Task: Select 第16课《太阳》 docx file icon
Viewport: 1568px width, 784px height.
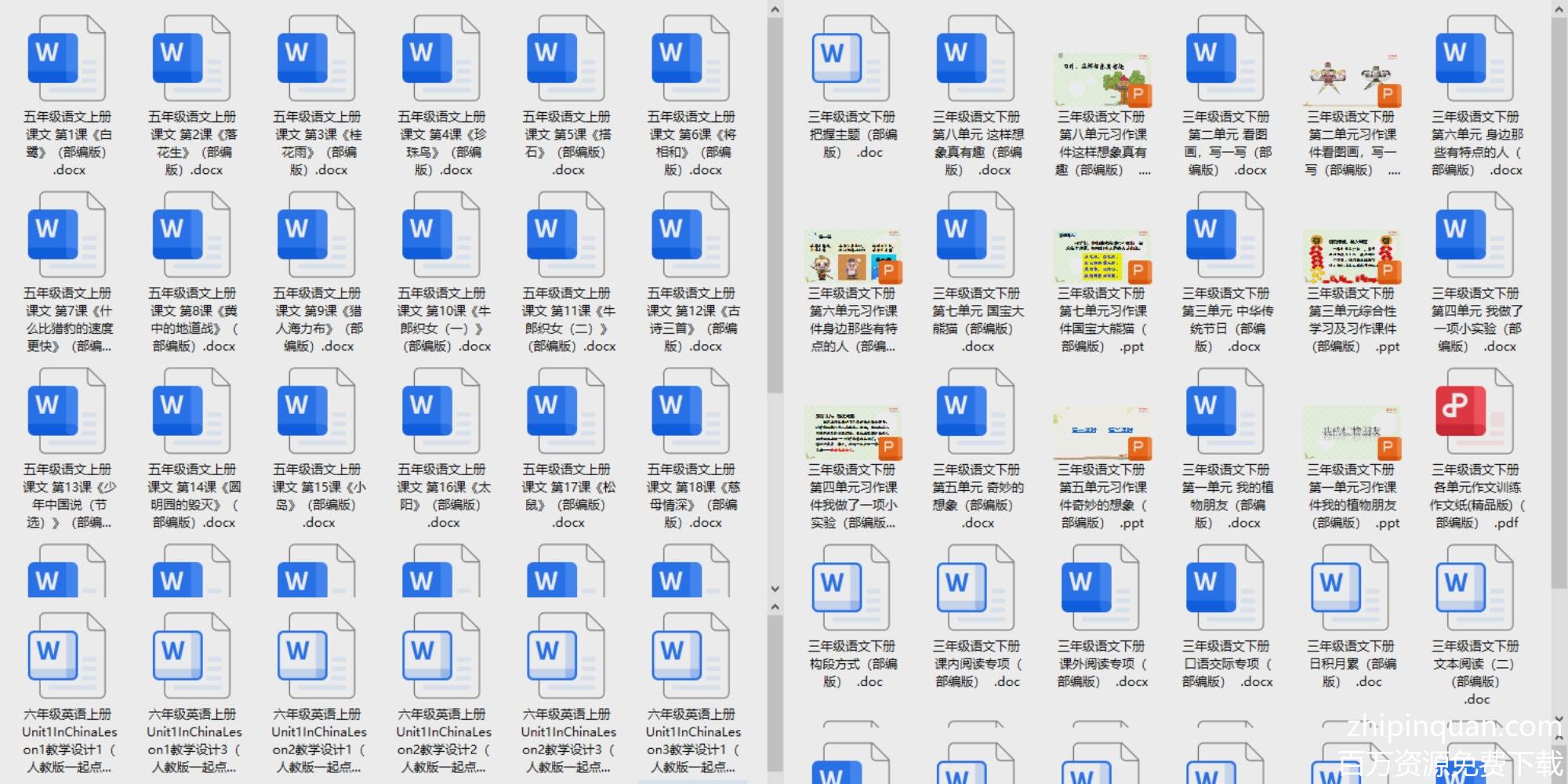Action: click(441, 406)
